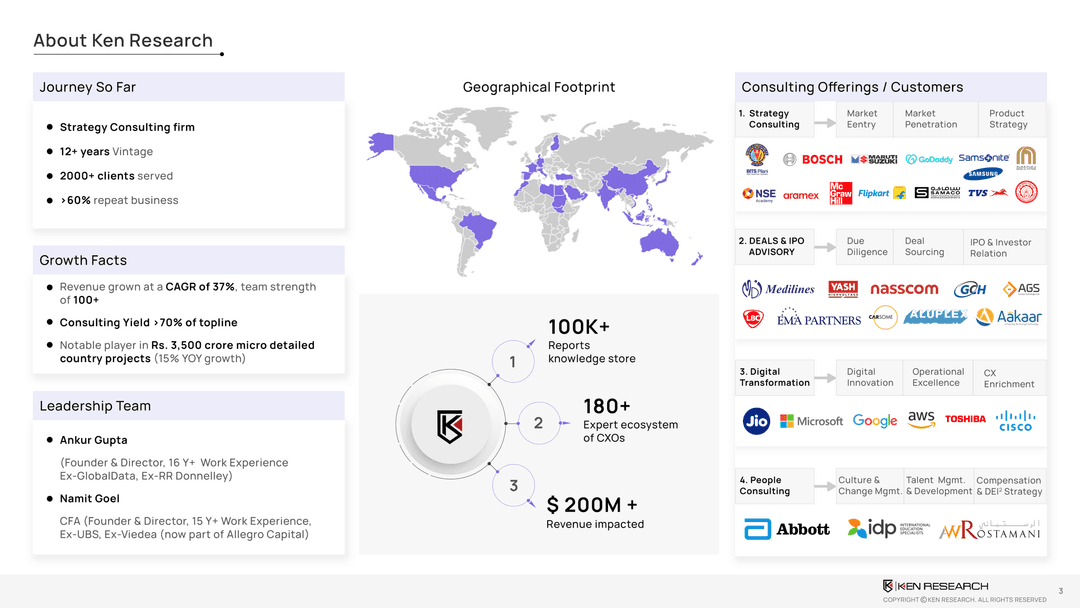
Task: Click the Toshiba logo
Action: click(965, 419)
